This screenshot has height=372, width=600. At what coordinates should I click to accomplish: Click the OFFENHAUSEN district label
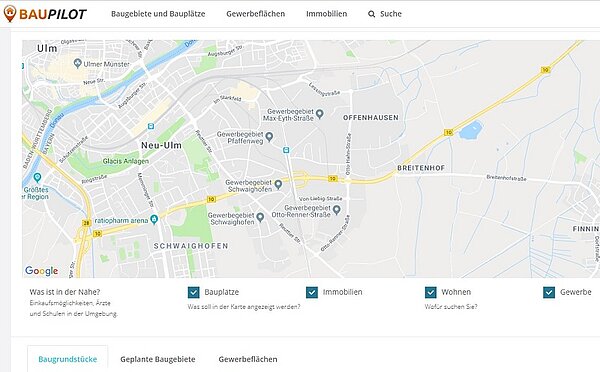tap(371, 117)
